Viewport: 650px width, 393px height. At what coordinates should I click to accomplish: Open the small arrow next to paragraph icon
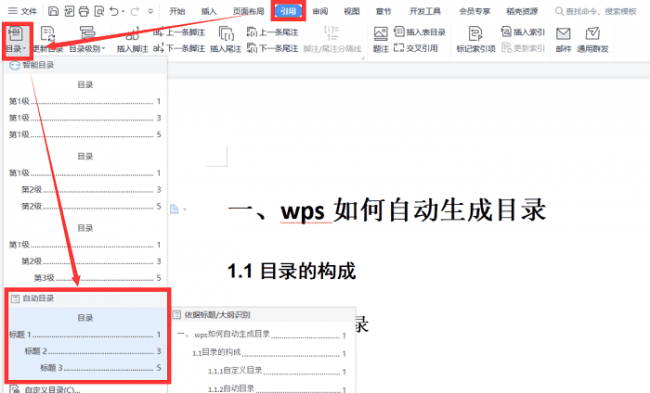(184, 209)
